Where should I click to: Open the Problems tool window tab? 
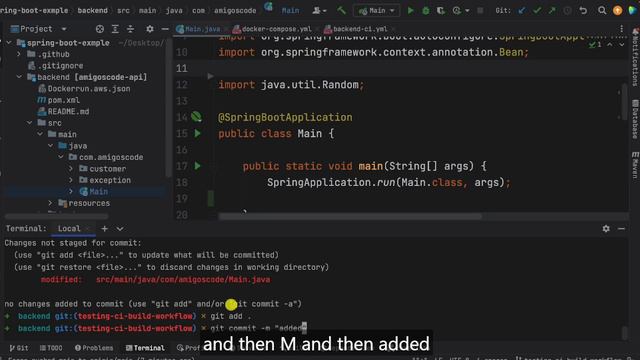94,348
